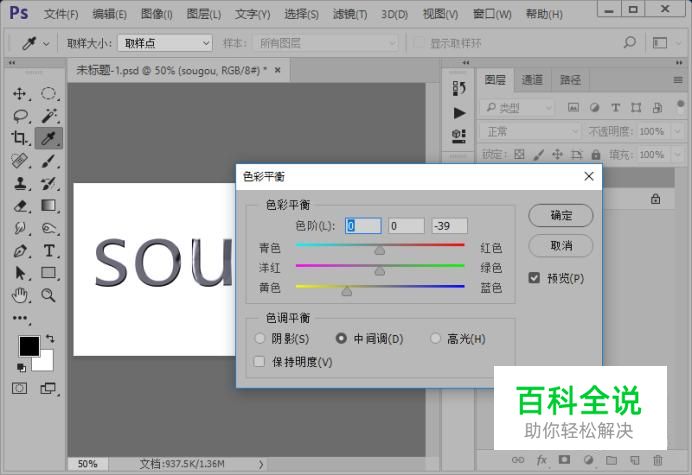Click the delete layer trash icon

tap(658, 460)
